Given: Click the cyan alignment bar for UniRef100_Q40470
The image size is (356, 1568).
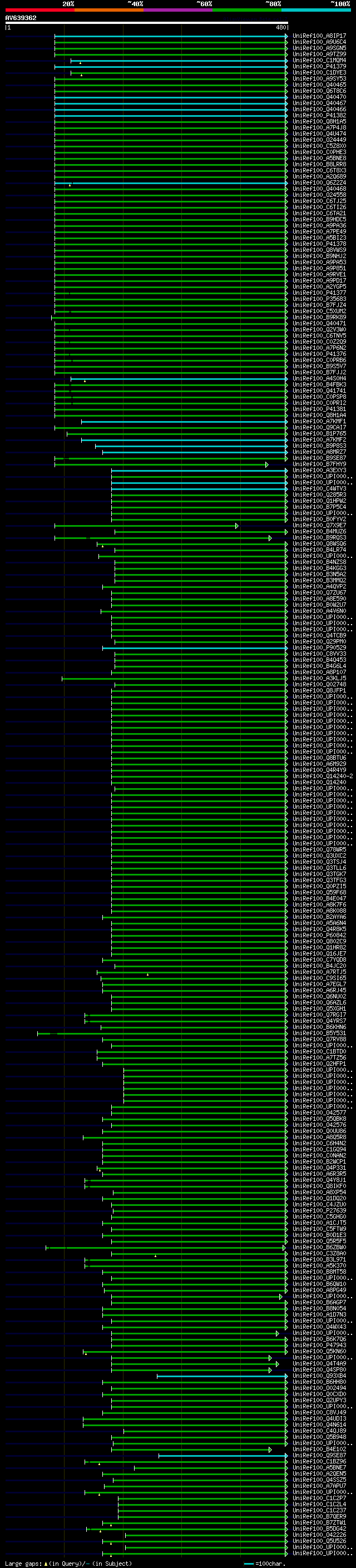Looking at the screenshot, I should (170, 97).
